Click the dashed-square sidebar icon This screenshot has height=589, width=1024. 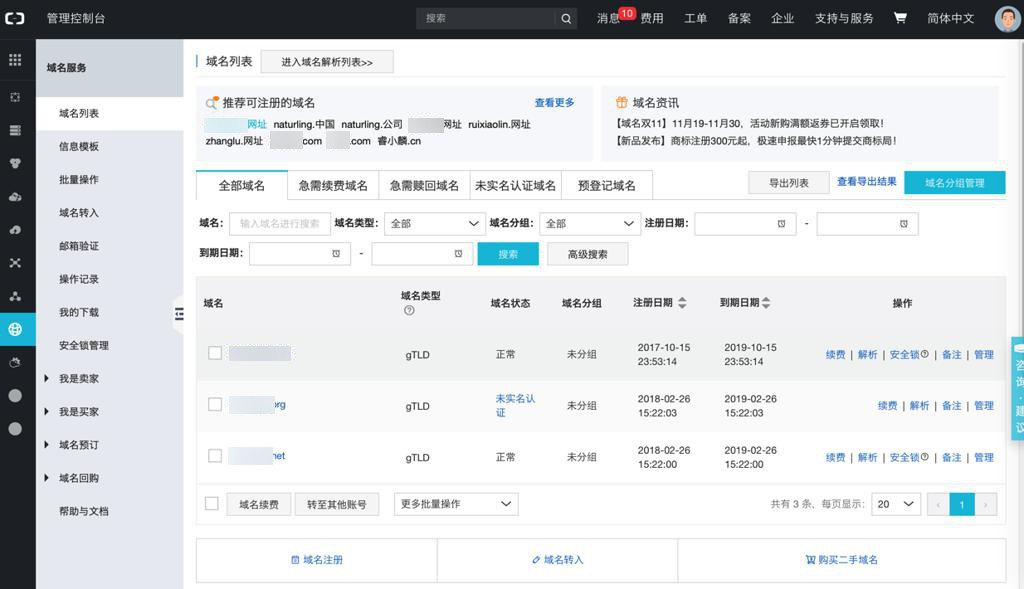(15, 97)
